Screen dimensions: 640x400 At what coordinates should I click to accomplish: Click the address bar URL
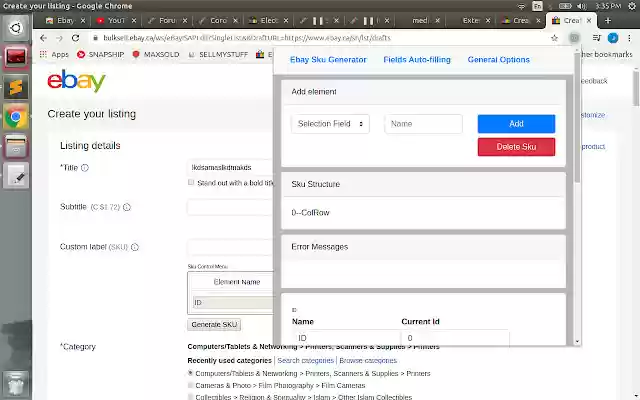(x=247, y=38)
